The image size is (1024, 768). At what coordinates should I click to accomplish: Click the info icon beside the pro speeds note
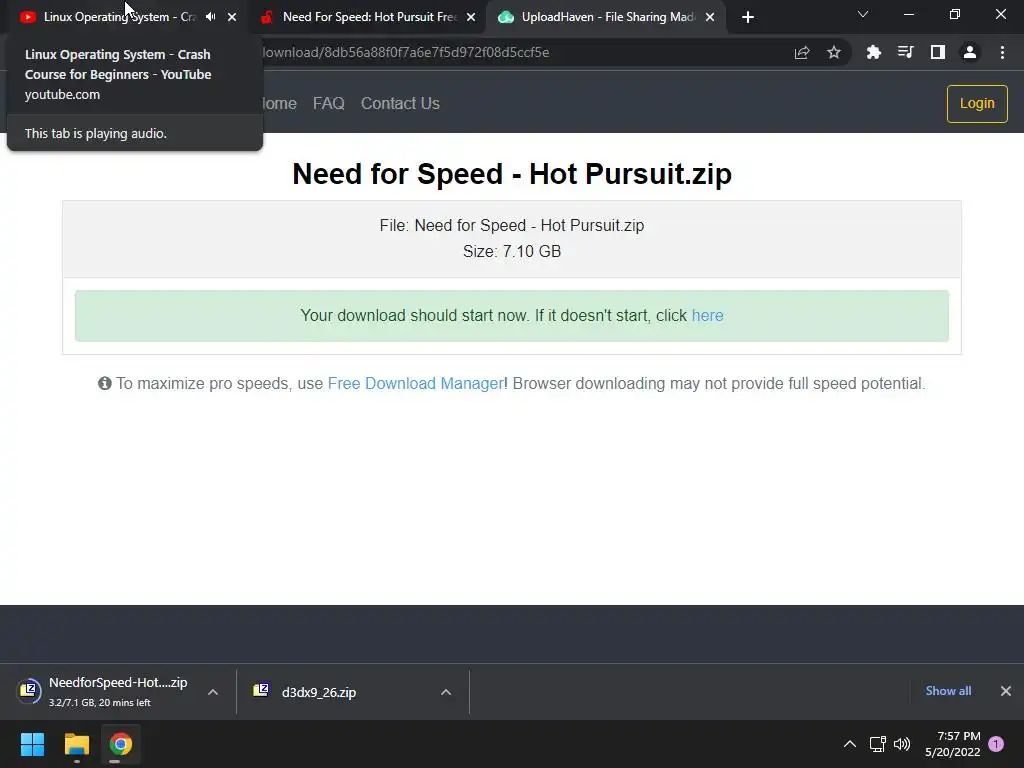(x=104, y=383)
